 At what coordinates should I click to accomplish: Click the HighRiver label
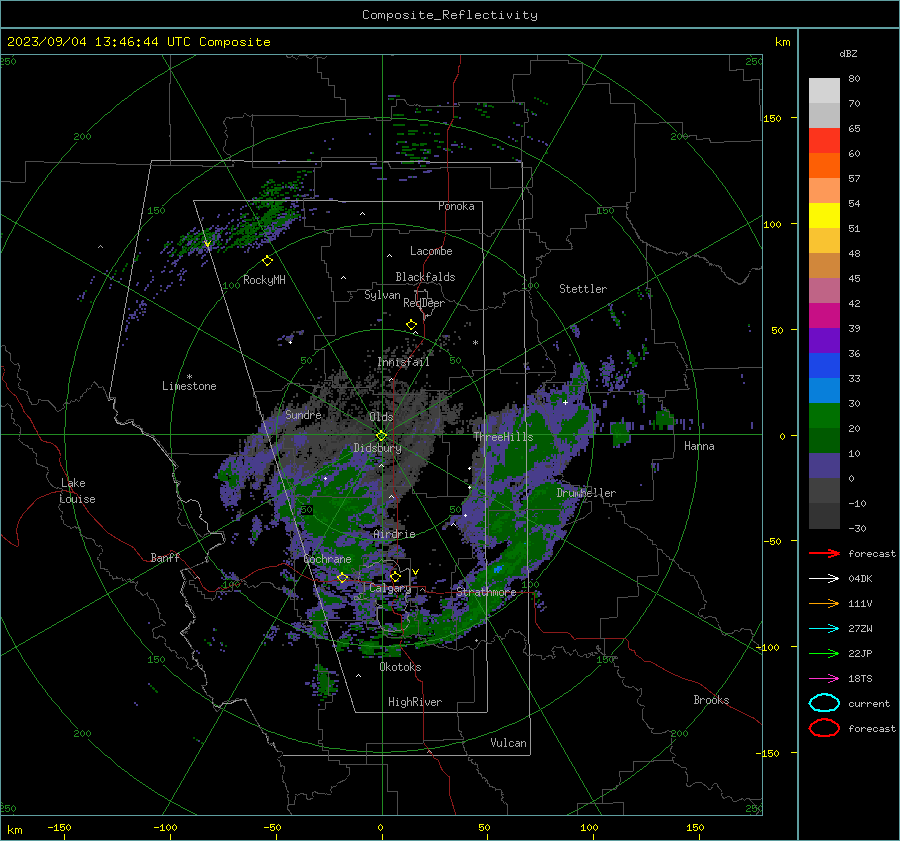415,702
